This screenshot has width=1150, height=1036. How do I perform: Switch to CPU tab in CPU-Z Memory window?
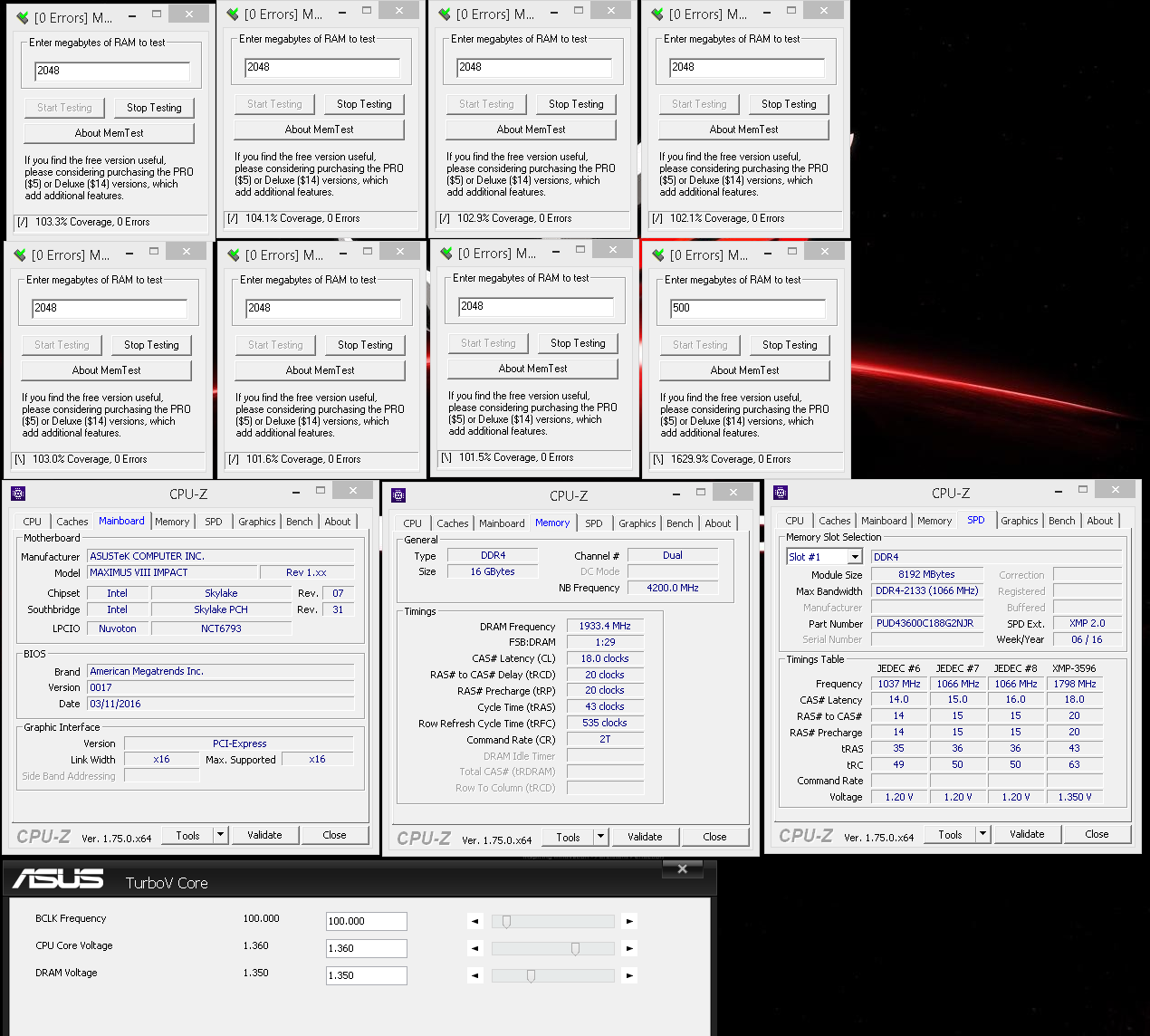(x=413, y=523)
